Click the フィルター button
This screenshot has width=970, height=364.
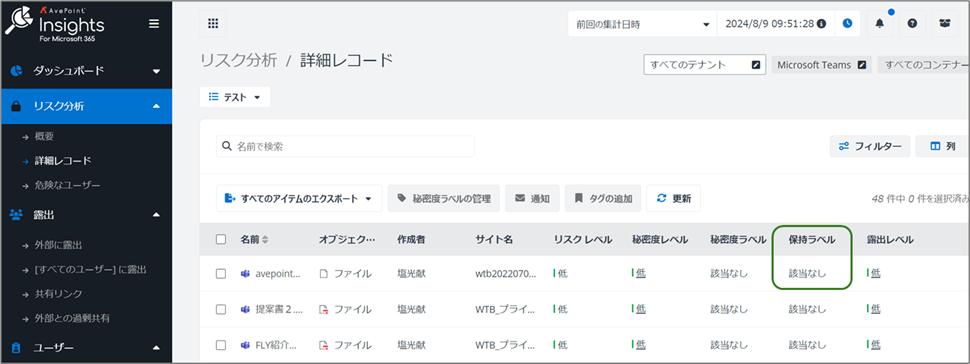tap(870, 146)
